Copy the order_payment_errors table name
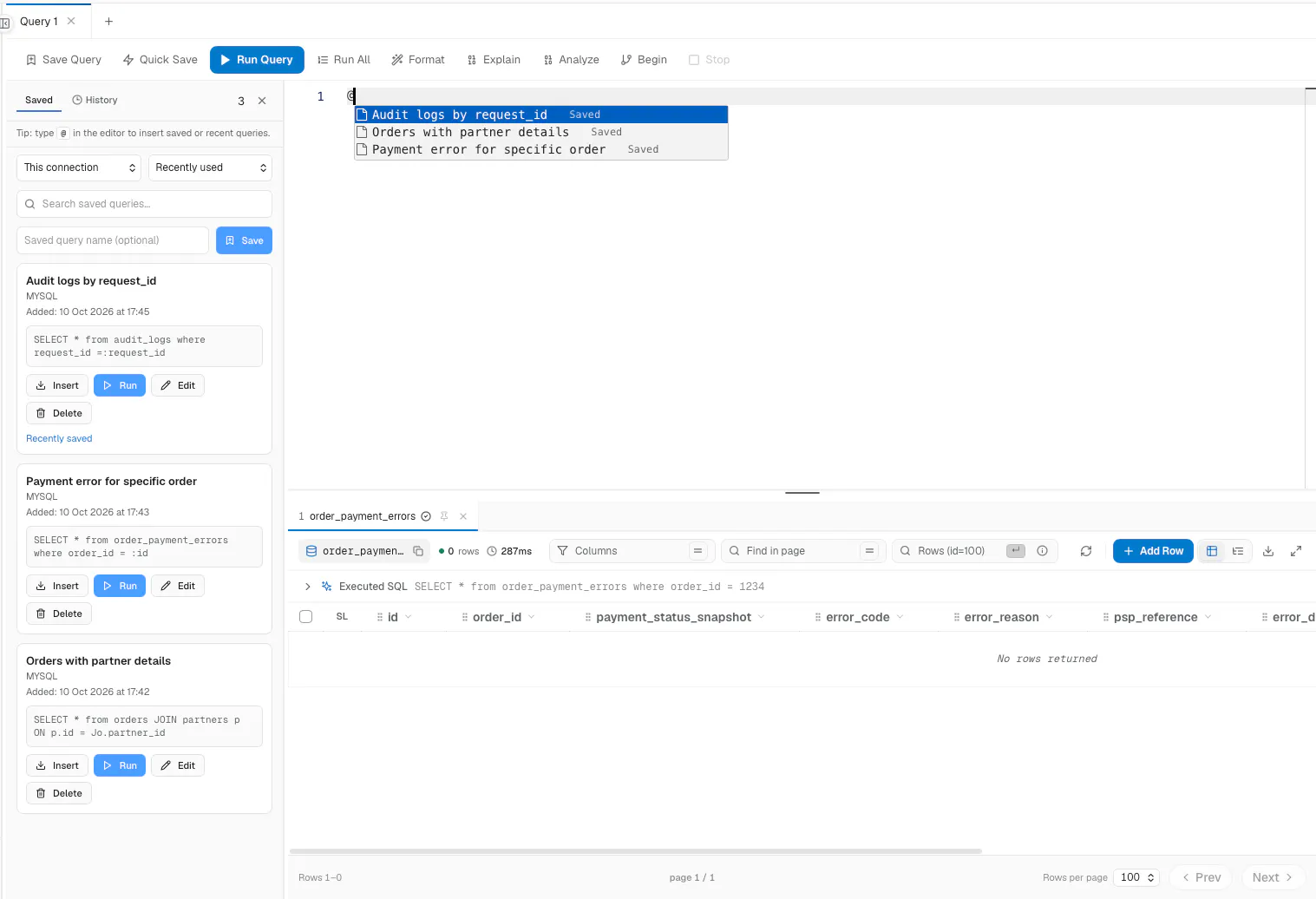This screenshot has width=1316, height=899. point(418,551)
